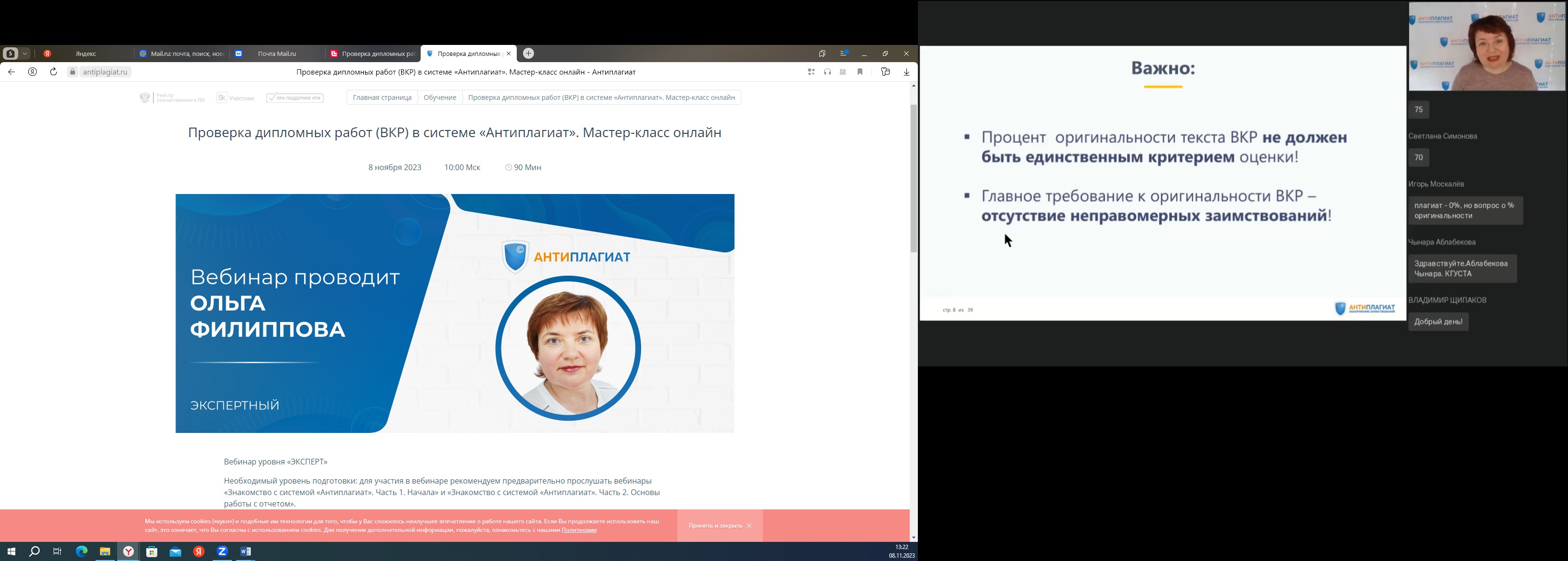This screenshot has height=561, width=1568.
Task: Click the site security padlock in address bar
Action: pyautogui.click(x=73, y=72)
